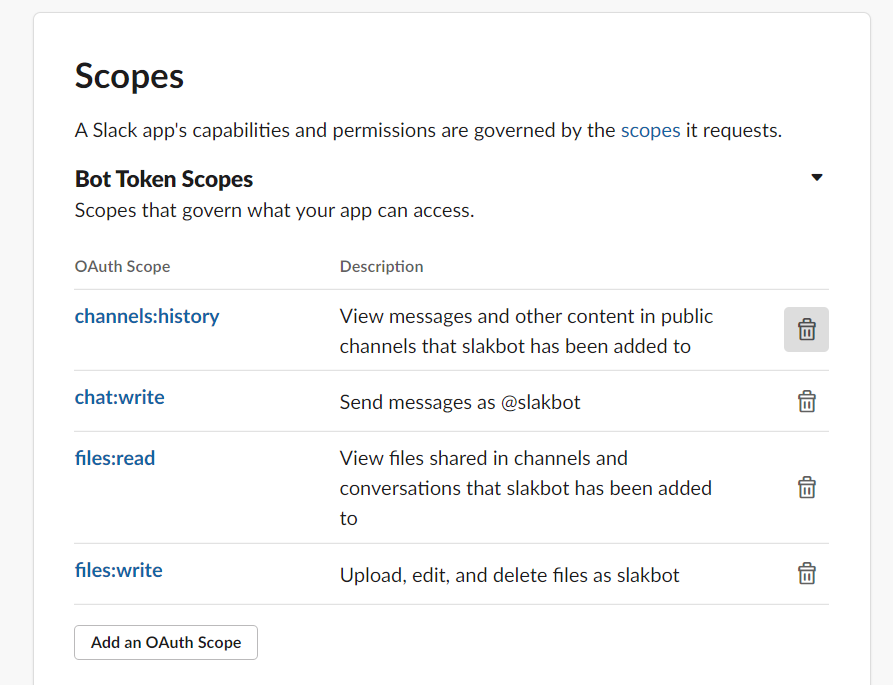Click the 'View messages and other content' description
This screenshot has height=685, width=893.
coord(526,331)
